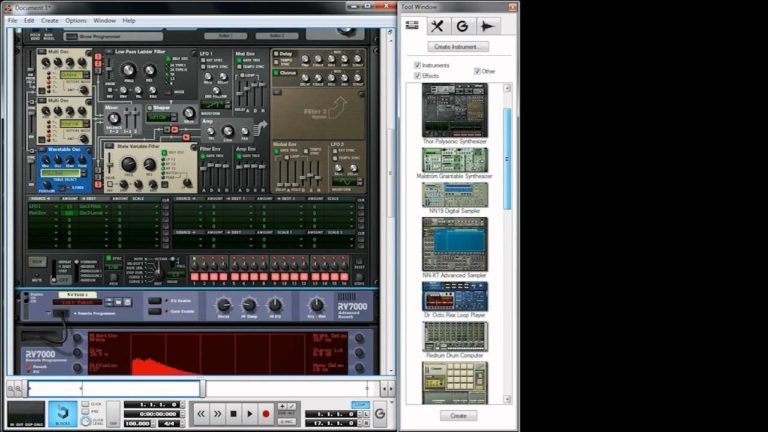Screen dimensions: 768x432
Task: Open the Options menu
Action: (76, 20)
